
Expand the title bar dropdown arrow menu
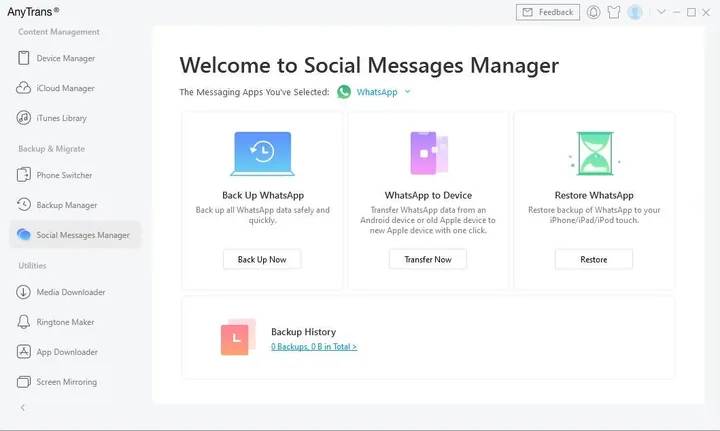pyautogui.click(x=661, y=12)
